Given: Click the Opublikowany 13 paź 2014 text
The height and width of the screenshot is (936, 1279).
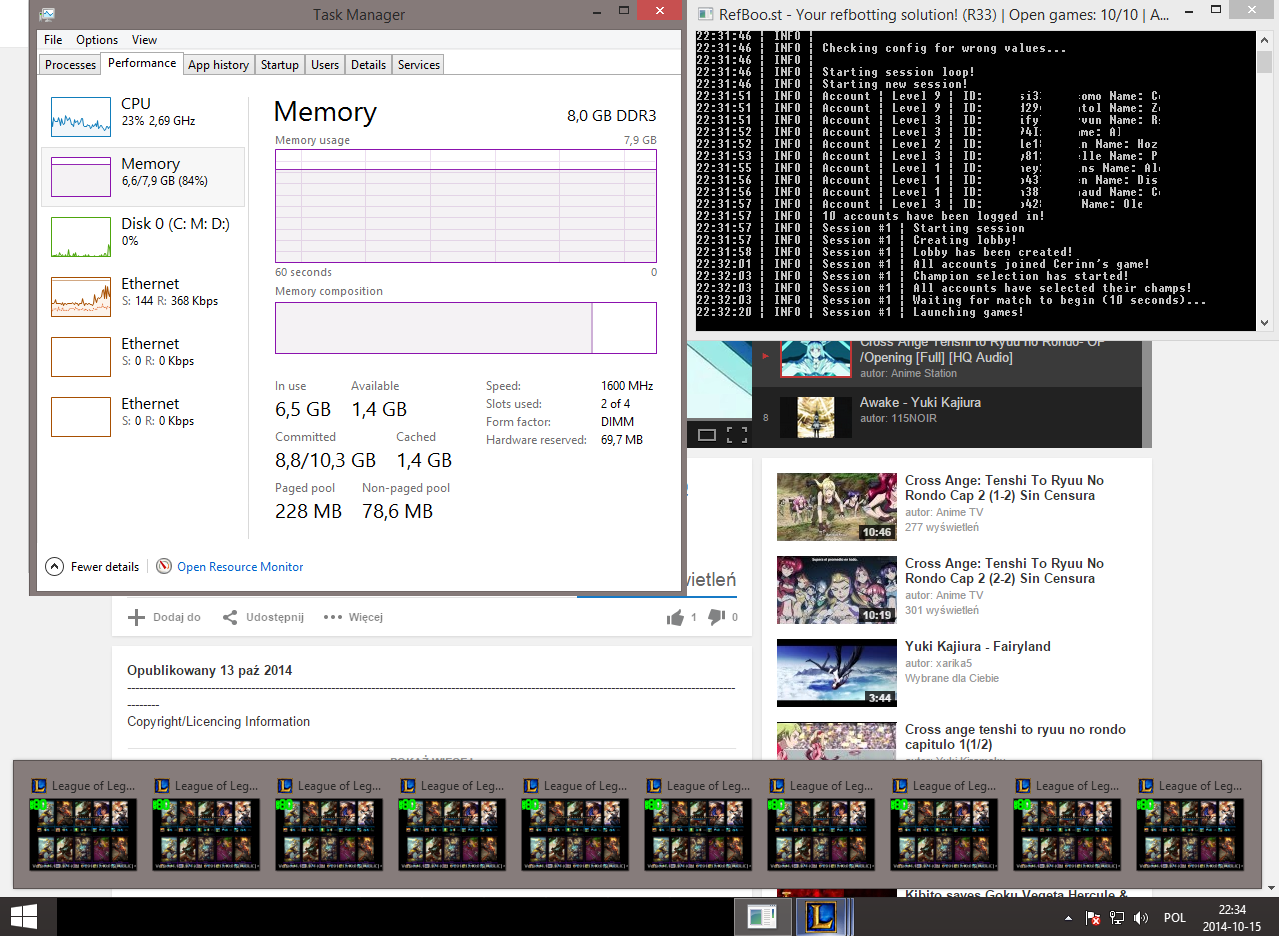Looking at the screenshot, I should pos(209,671).
